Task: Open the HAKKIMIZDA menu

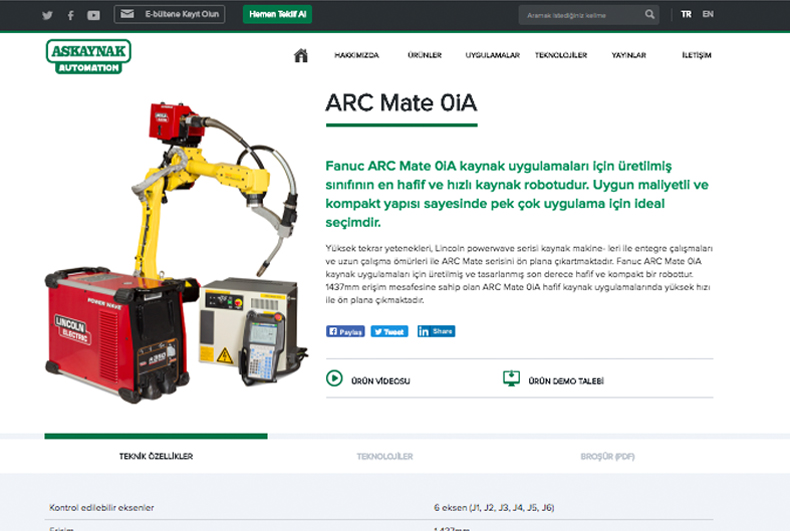Action: [357, 55]
